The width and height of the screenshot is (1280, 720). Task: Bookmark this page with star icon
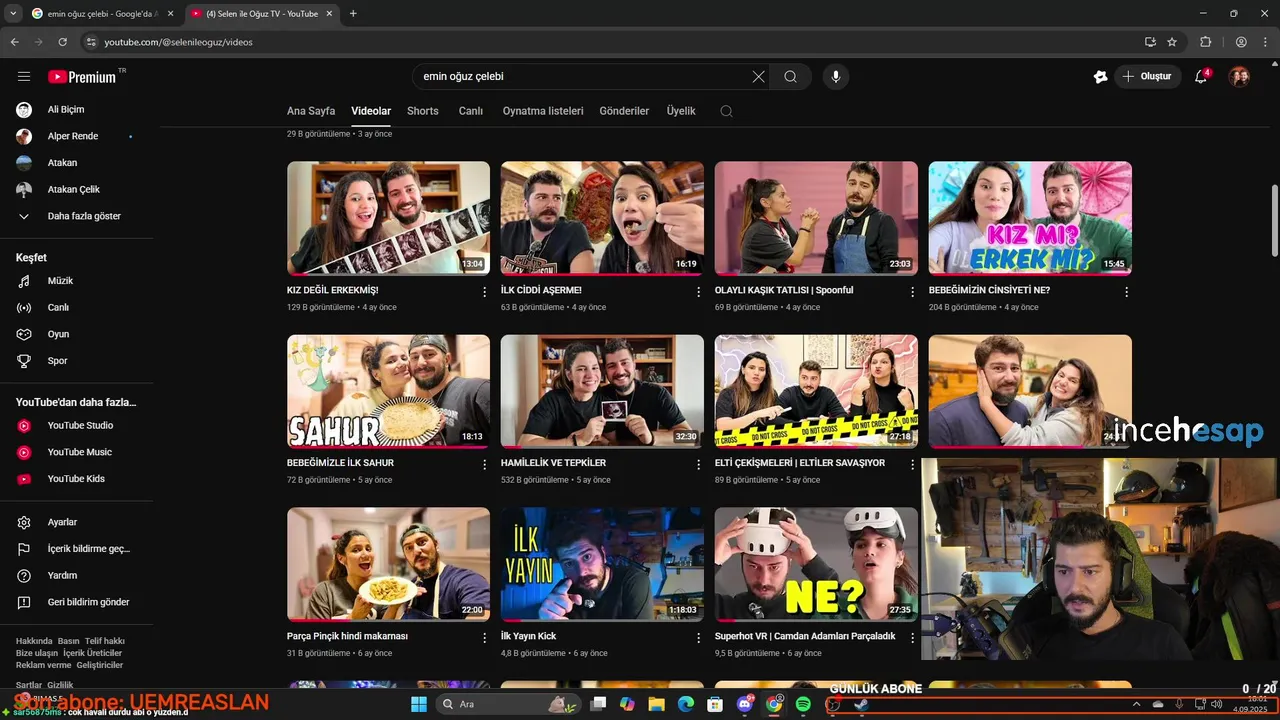[x=1172, y=42]
